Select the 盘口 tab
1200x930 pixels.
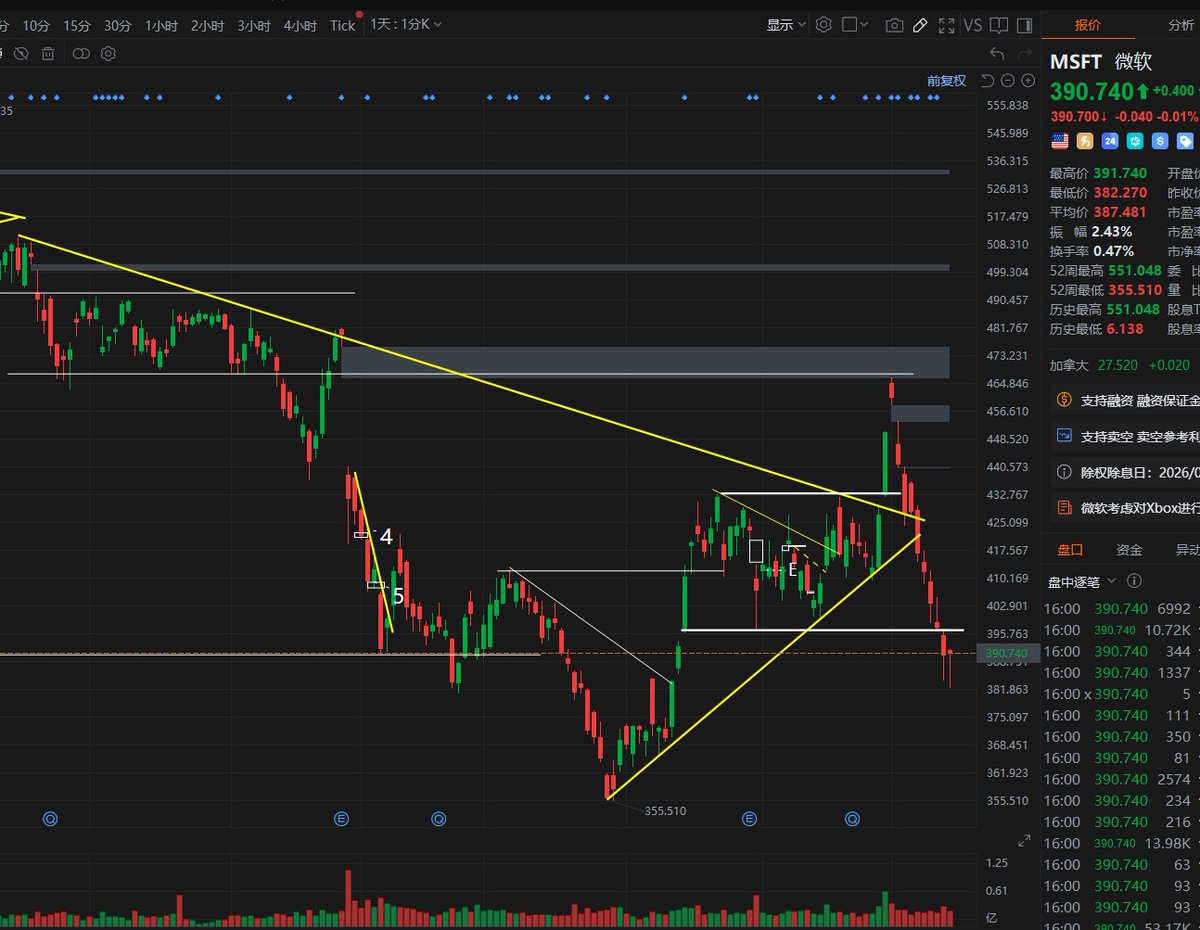[1070, 550]
